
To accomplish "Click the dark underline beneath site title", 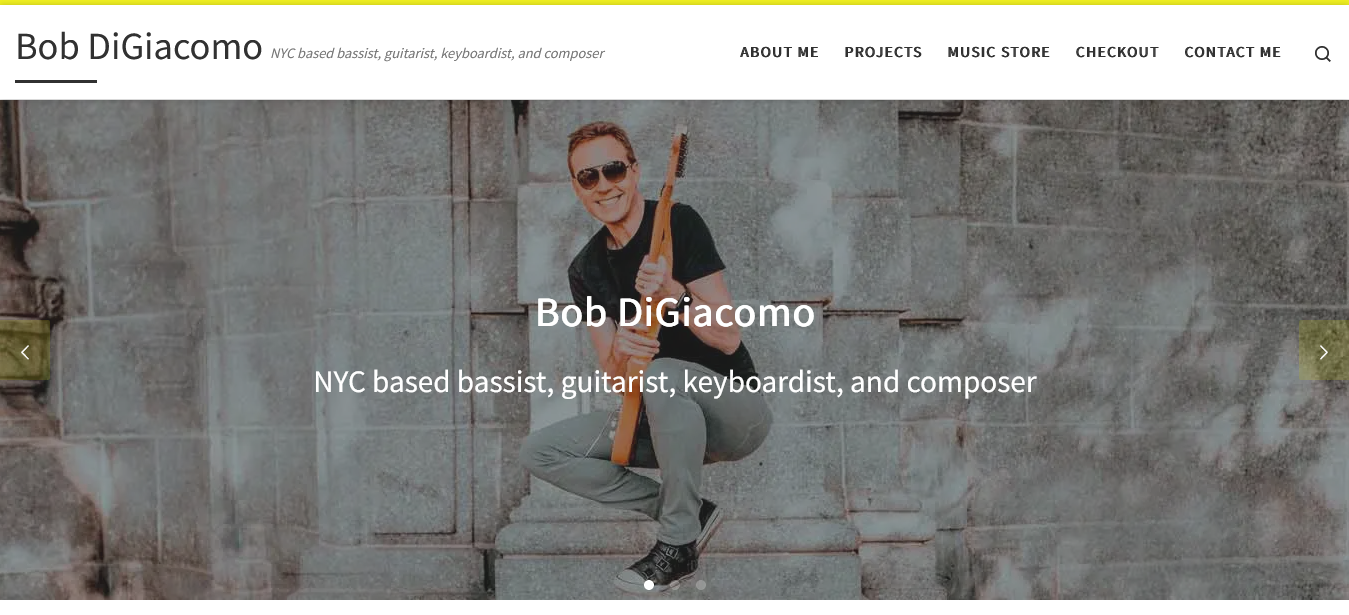I will (56, 81).
